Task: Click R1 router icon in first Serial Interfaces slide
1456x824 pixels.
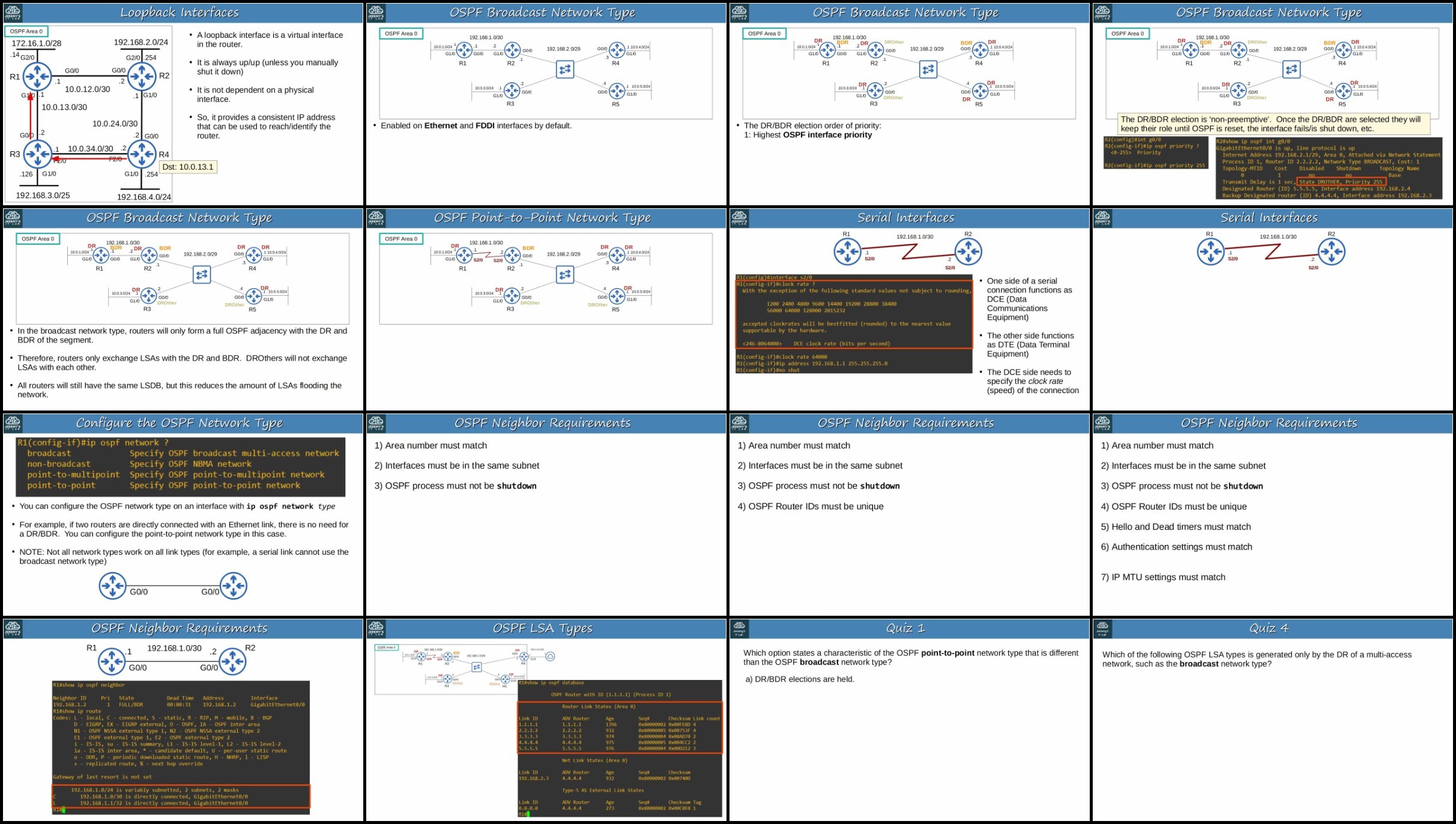Action: [848, 251]
